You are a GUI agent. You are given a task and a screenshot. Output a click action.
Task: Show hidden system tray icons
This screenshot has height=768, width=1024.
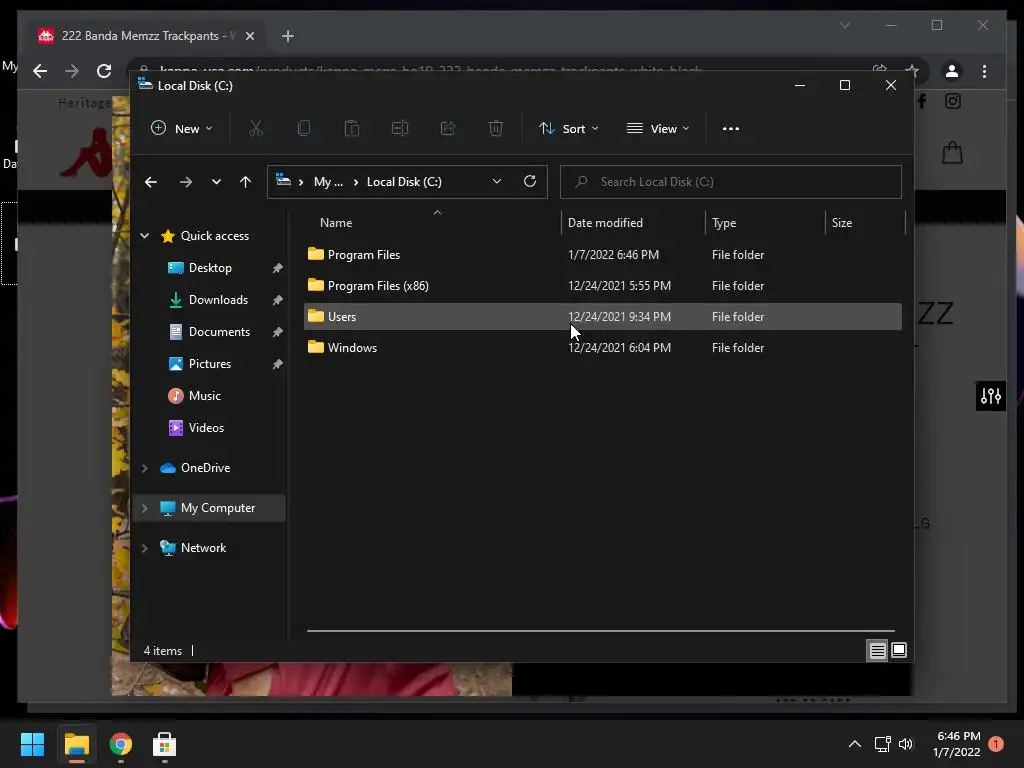point(854,744)
